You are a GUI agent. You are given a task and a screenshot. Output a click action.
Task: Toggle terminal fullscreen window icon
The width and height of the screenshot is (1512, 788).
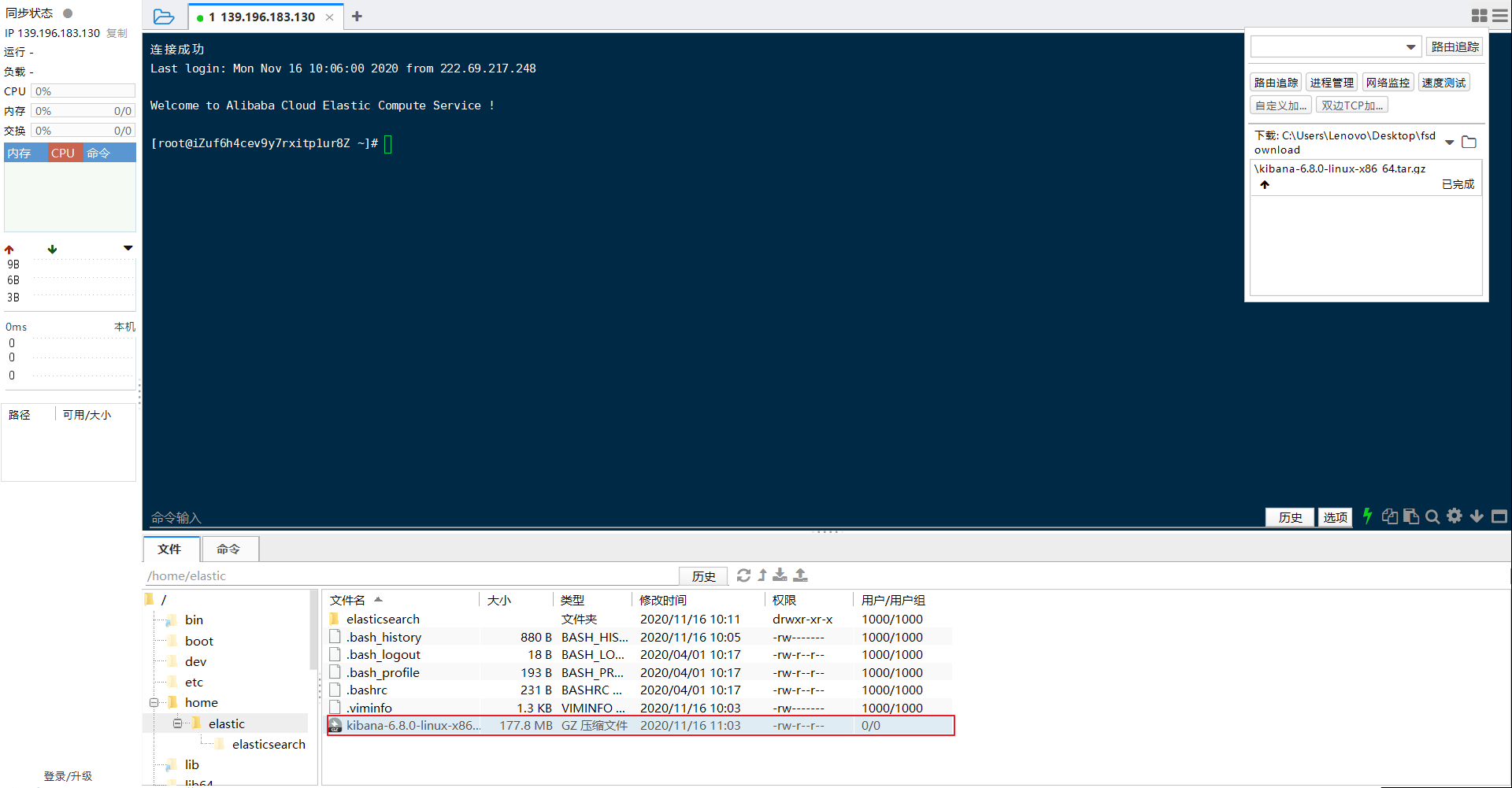pos(1499,516)
